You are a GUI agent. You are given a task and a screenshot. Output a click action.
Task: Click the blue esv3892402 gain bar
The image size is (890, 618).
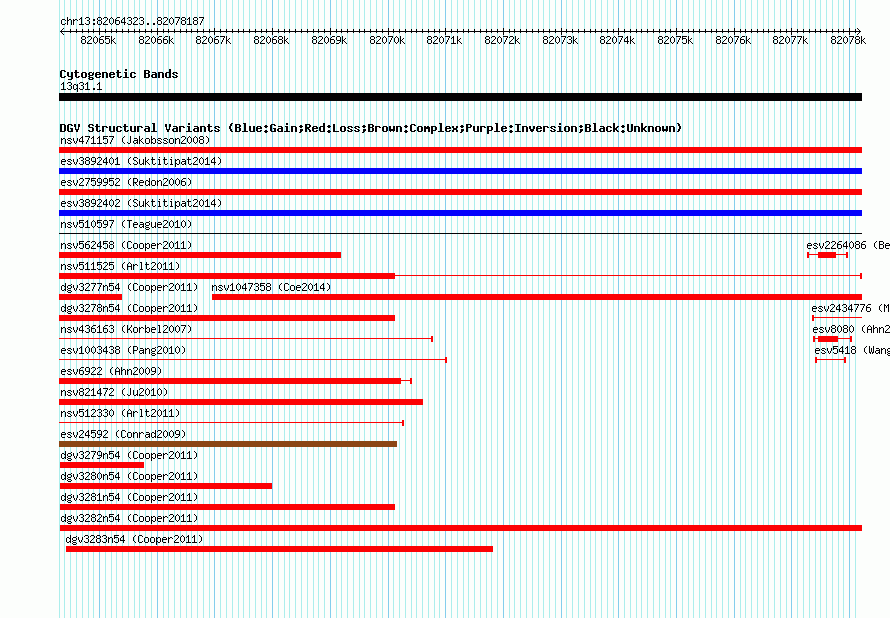[x=460, y=213]
